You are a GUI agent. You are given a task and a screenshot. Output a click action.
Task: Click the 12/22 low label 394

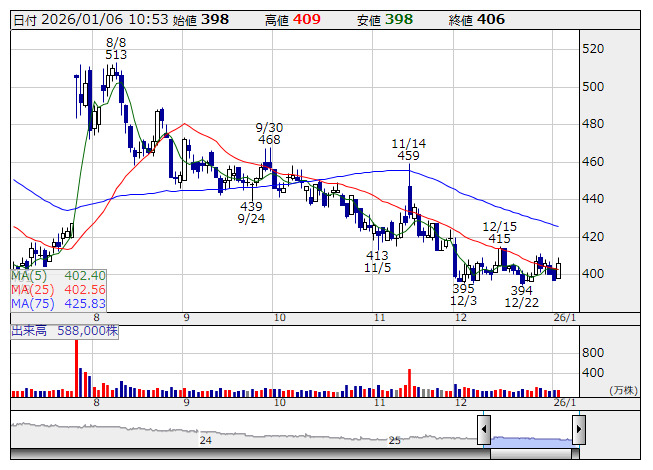[x=521, y=290]
